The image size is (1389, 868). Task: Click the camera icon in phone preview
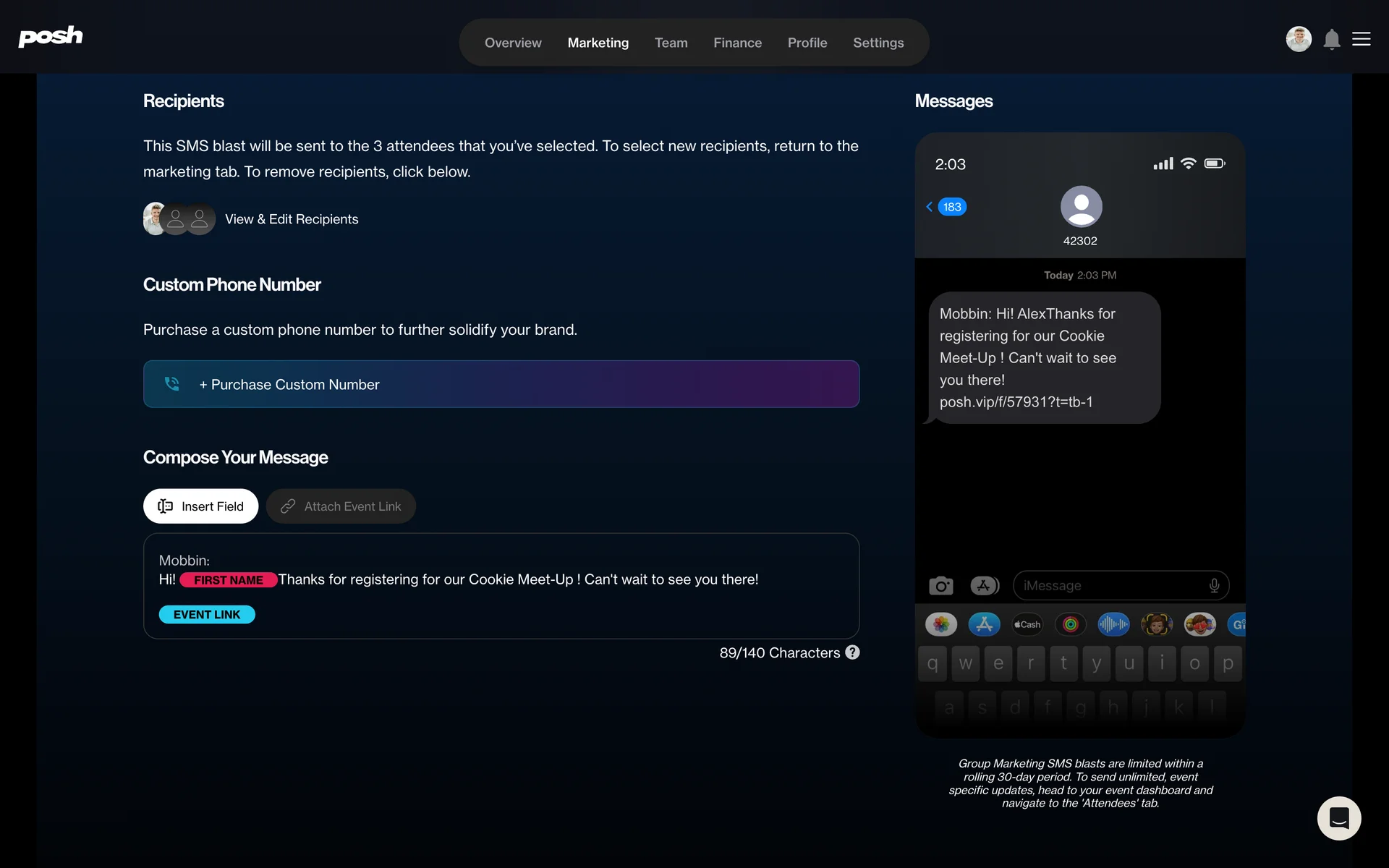click(940, 586)
